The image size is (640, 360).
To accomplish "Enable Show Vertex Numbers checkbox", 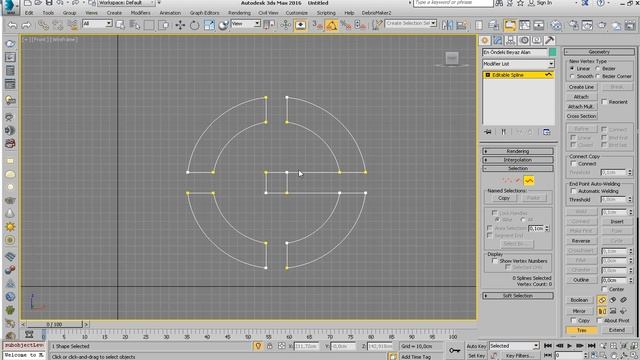I will (x=495, y=261).
